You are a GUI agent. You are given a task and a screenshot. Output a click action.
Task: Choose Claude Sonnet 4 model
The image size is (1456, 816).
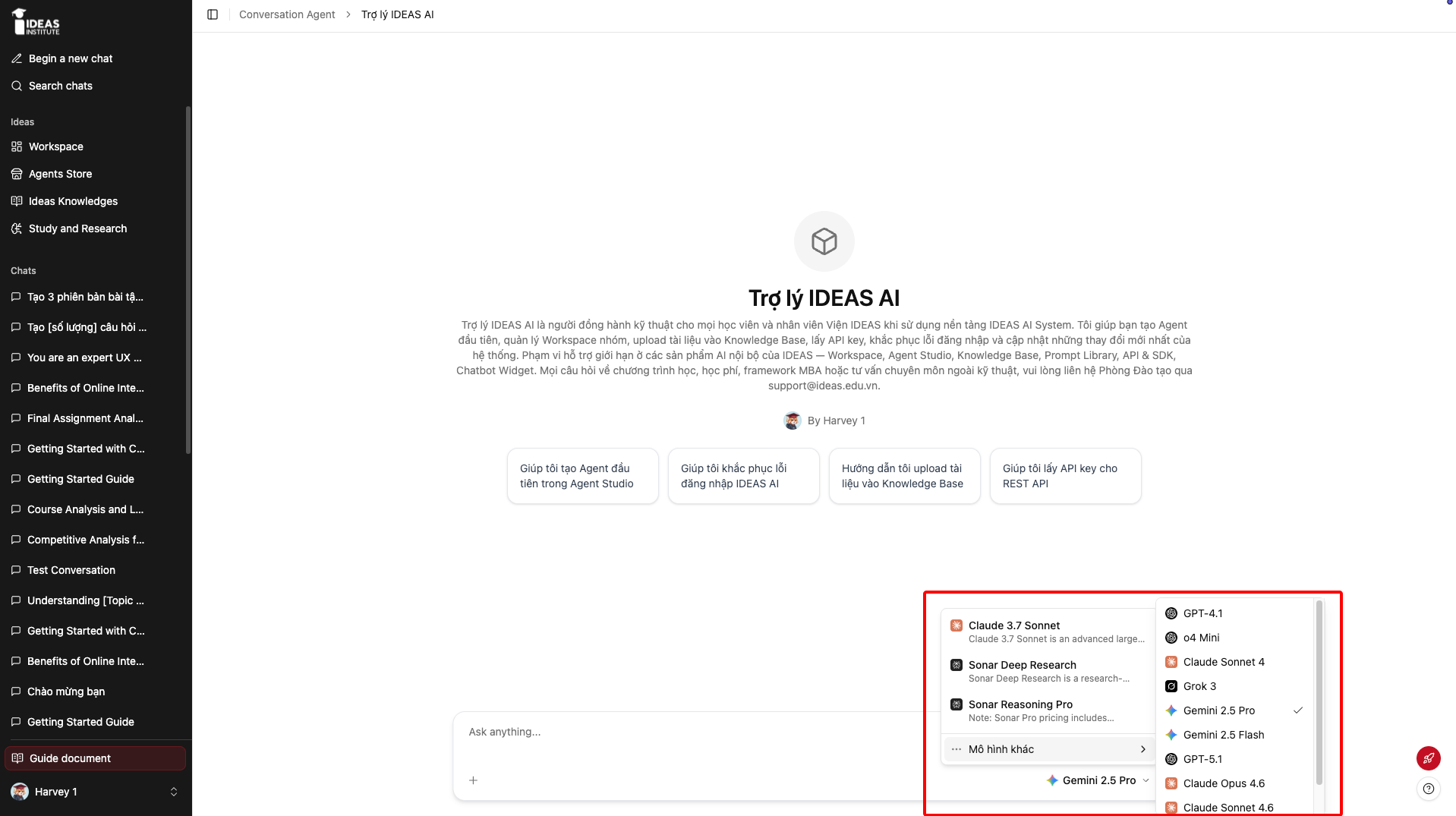(1235, 662)
